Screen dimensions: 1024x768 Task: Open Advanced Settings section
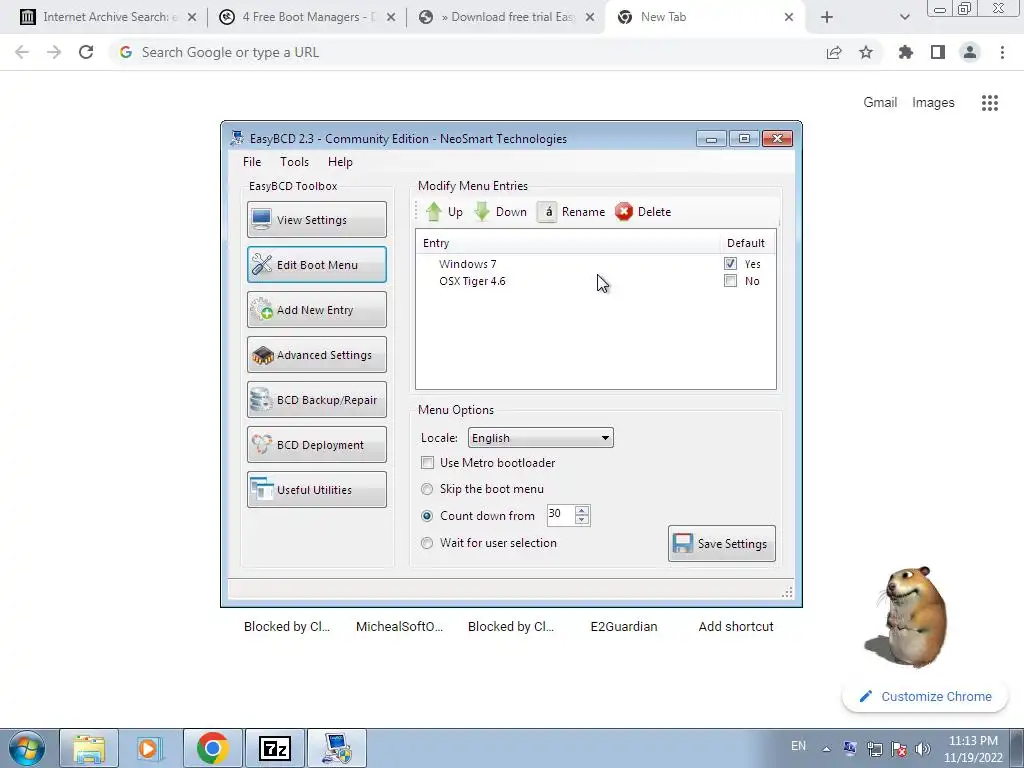pos(317,355)
